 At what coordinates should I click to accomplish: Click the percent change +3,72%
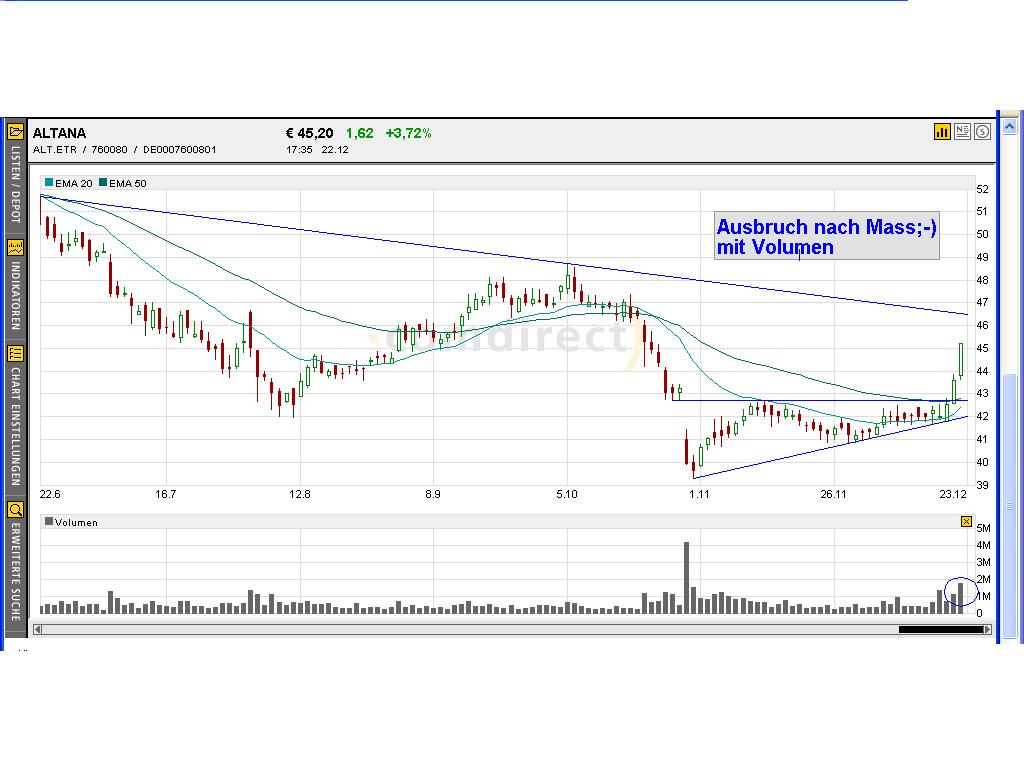tap(408, 133)
